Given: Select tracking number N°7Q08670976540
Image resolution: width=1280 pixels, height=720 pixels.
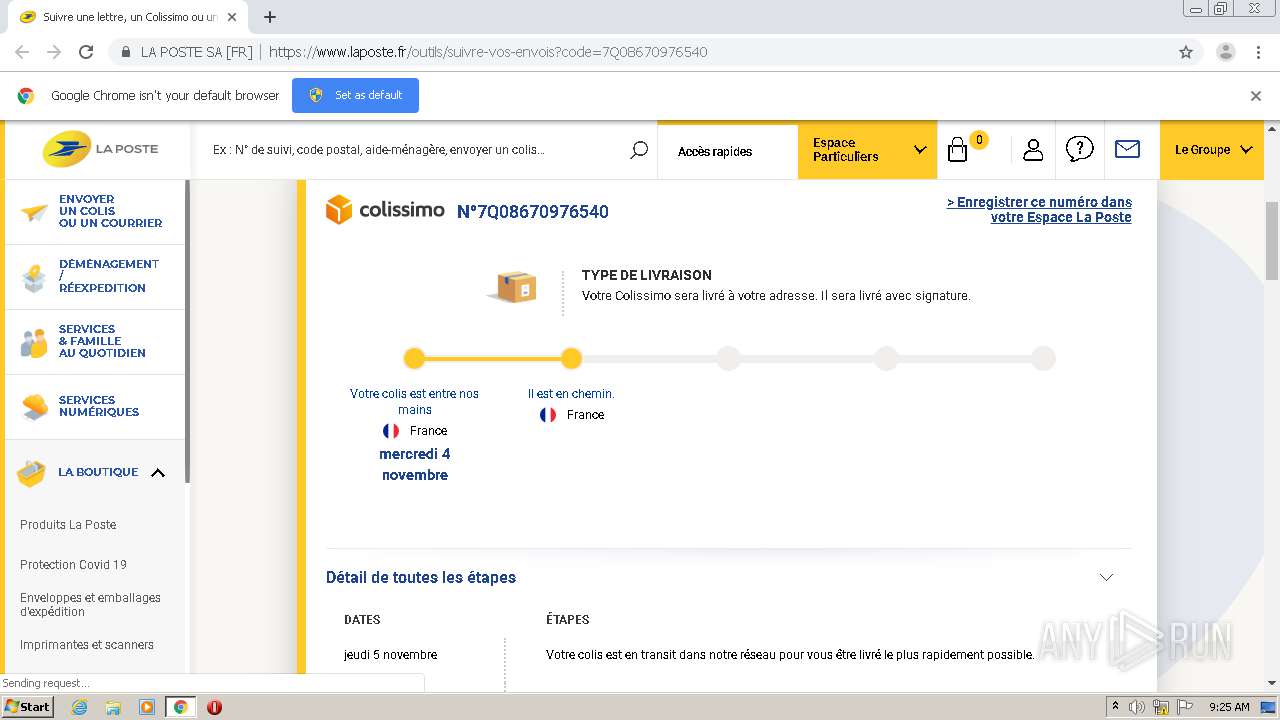Looking at the screenshot, I should coord(532,211).
